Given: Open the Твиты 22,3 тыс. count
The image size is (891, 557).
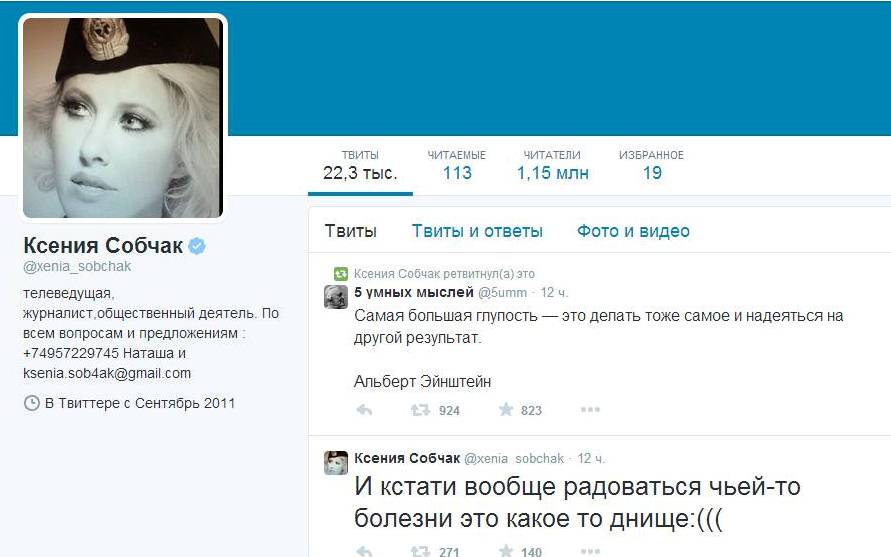Looking at the screenshot, I should click(360, 165).
